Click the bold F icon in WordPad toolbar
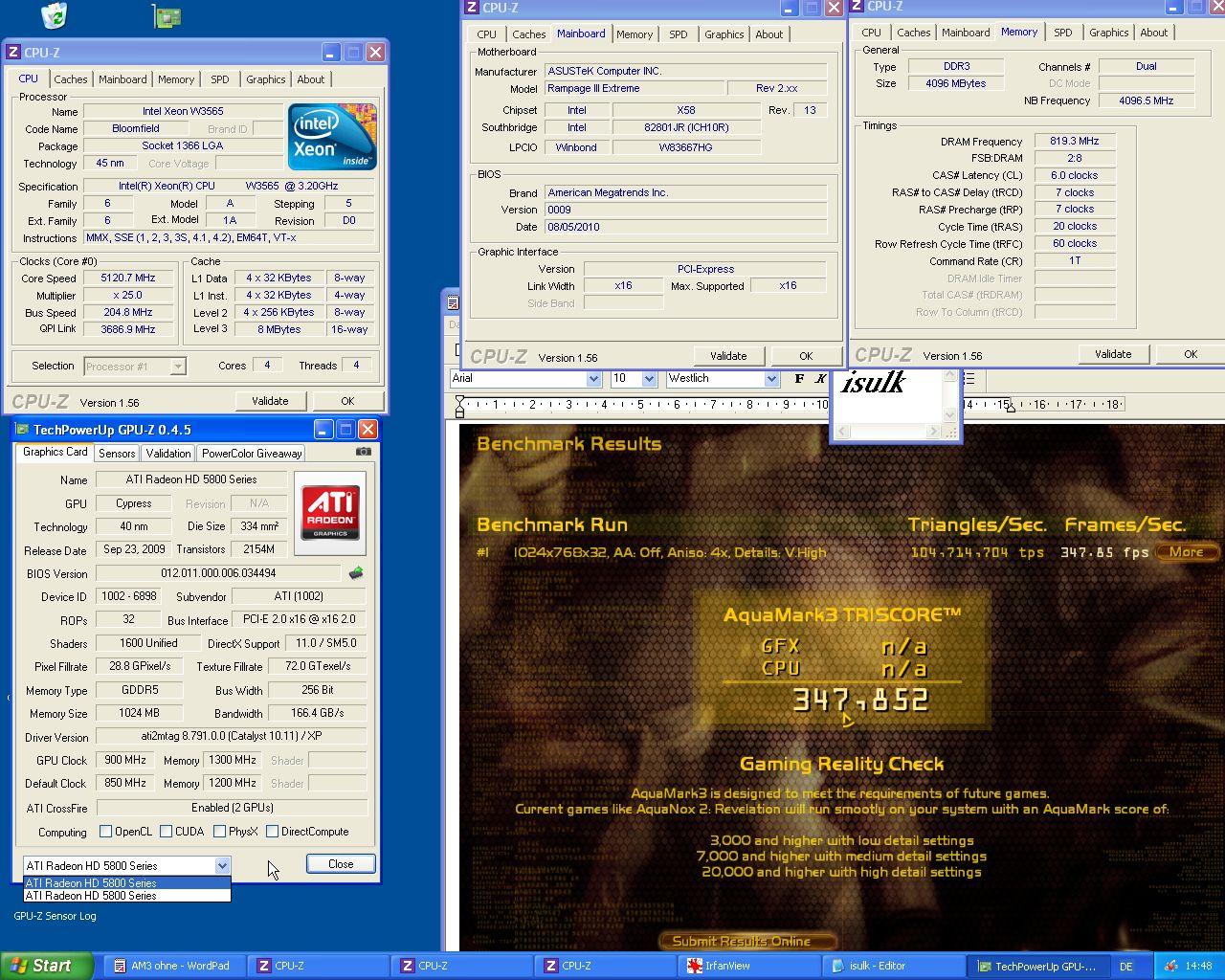This screenshot has width=1225, height=980. click(799, 379)
